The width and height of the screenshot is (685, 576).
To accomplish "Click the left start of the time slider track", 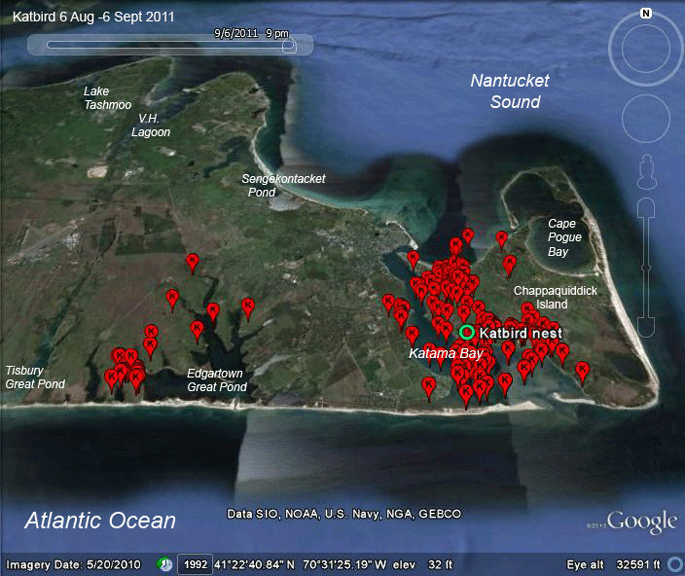I will tap(50, 45).
